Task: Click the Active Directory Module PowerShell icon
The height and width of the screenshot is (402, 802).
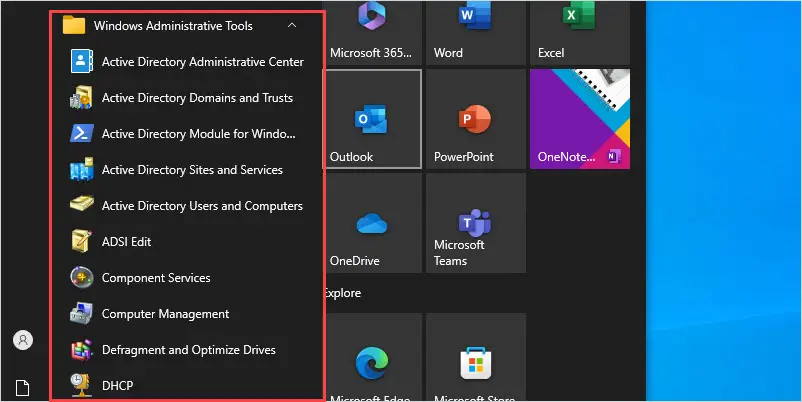Action: click(x=81, y=133)
